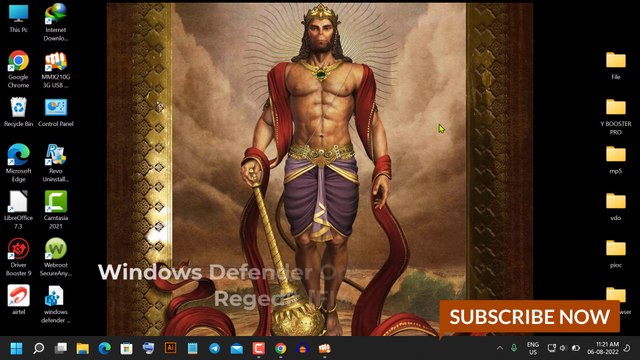Open taskbar Search

point(38,348)
